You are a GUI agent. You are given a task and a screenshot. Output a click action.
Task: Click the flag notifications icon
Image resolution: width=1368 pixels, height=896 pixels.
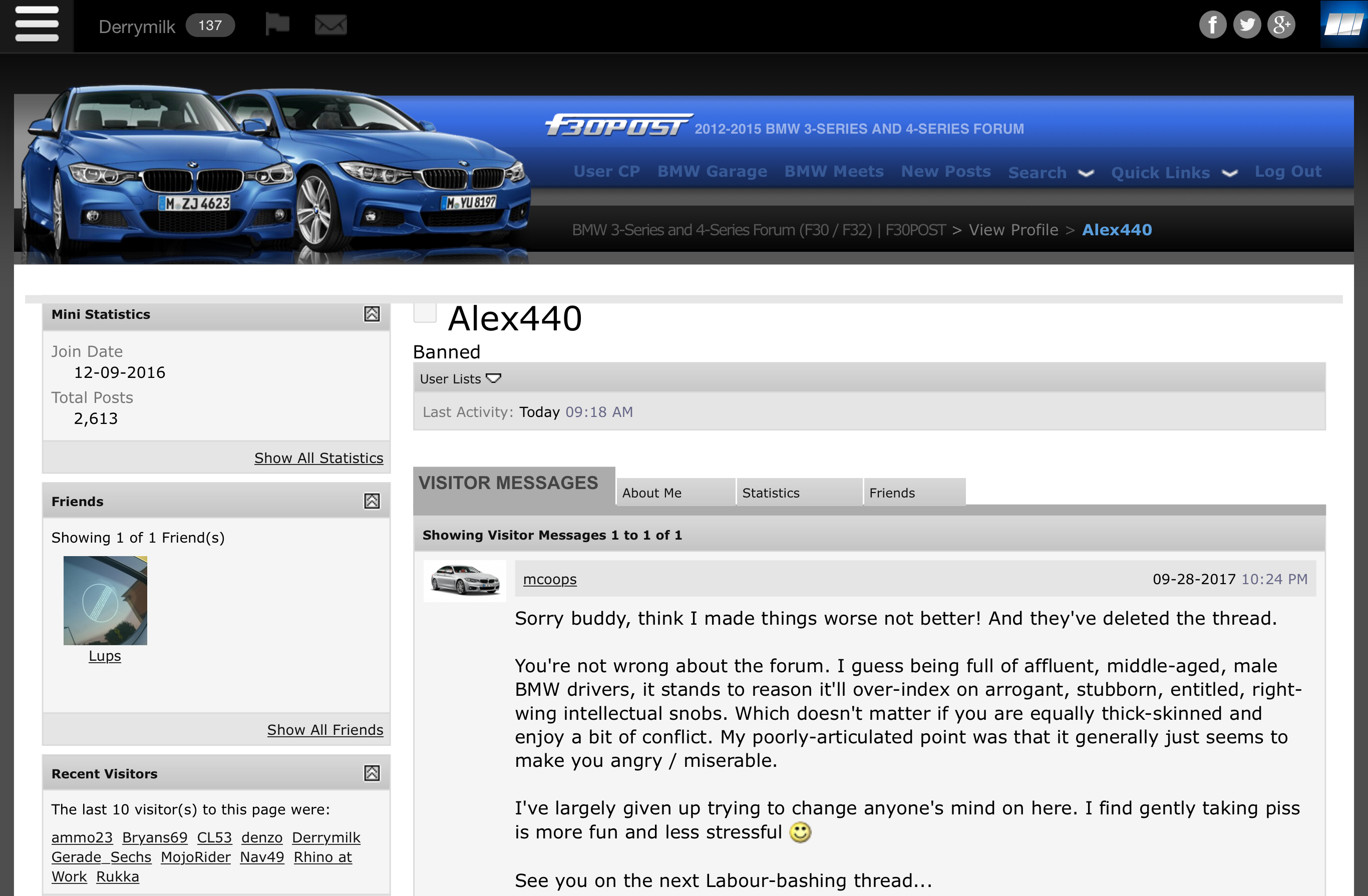point(277,25)
